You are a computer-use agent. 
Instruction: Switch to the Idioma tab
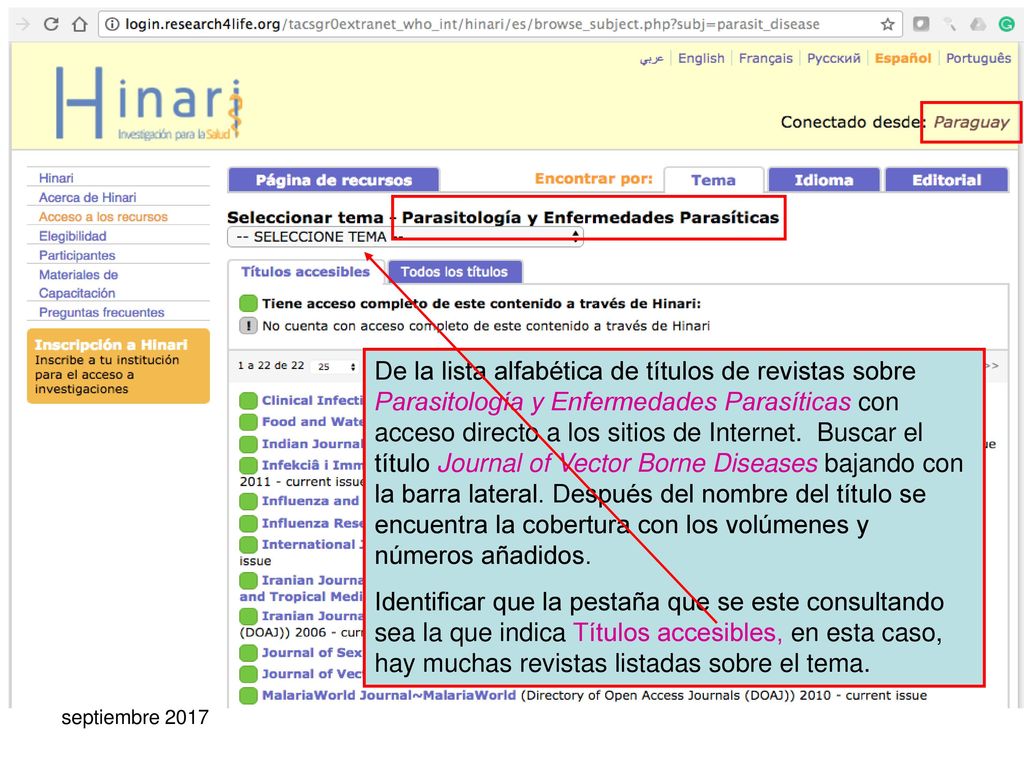pos(824,180)
